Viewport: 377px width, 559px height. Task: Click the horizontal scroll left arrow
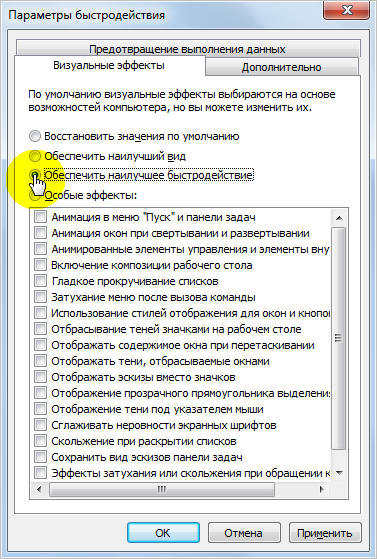[39, 489]
